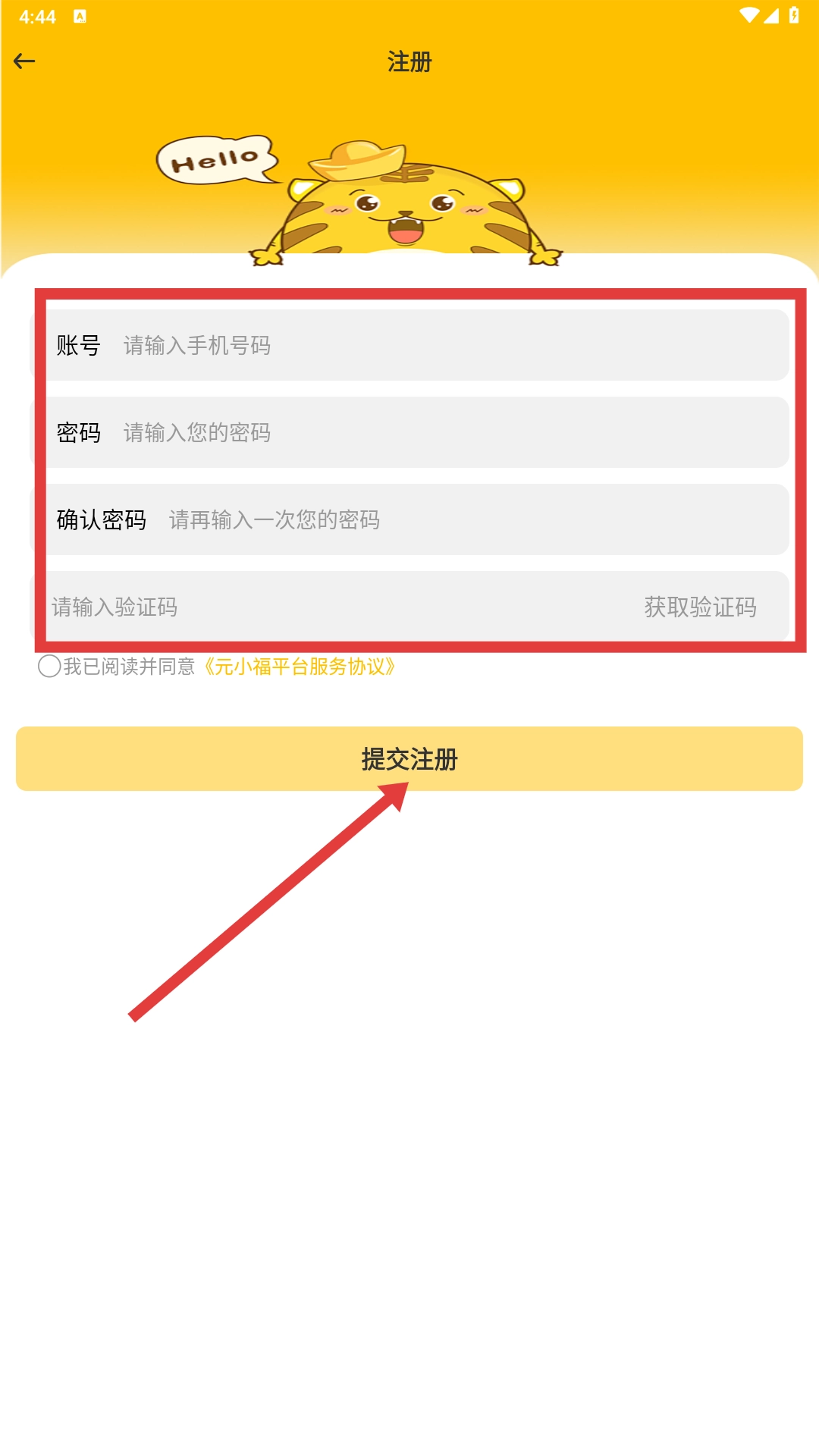Tap the Hello speech bubble

tap(218, 160)
